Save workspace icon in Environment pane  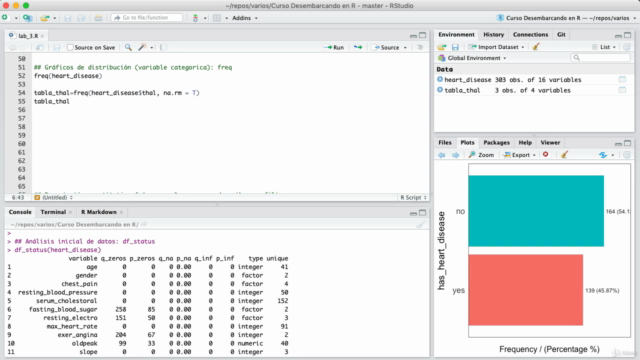[455, 47]
